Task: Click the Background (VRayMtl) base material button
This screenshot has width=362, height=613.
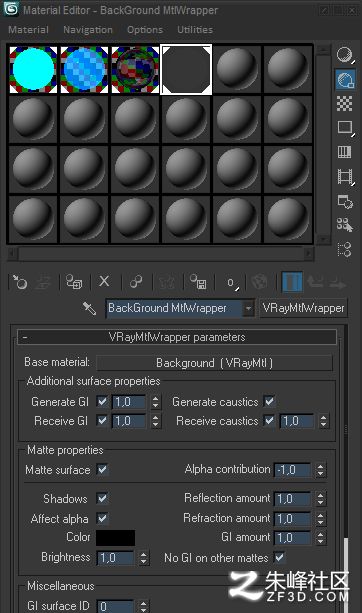Action: click(x=214, y=363)
